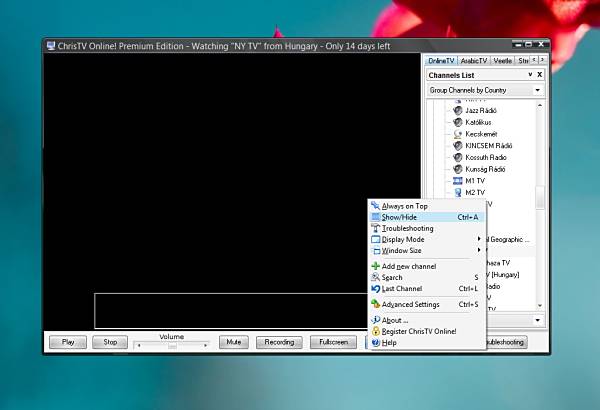This screenshot has width=600, height=410.
Task: Click the ChrisTV app icon in title bar
Action: pos(51,46)
